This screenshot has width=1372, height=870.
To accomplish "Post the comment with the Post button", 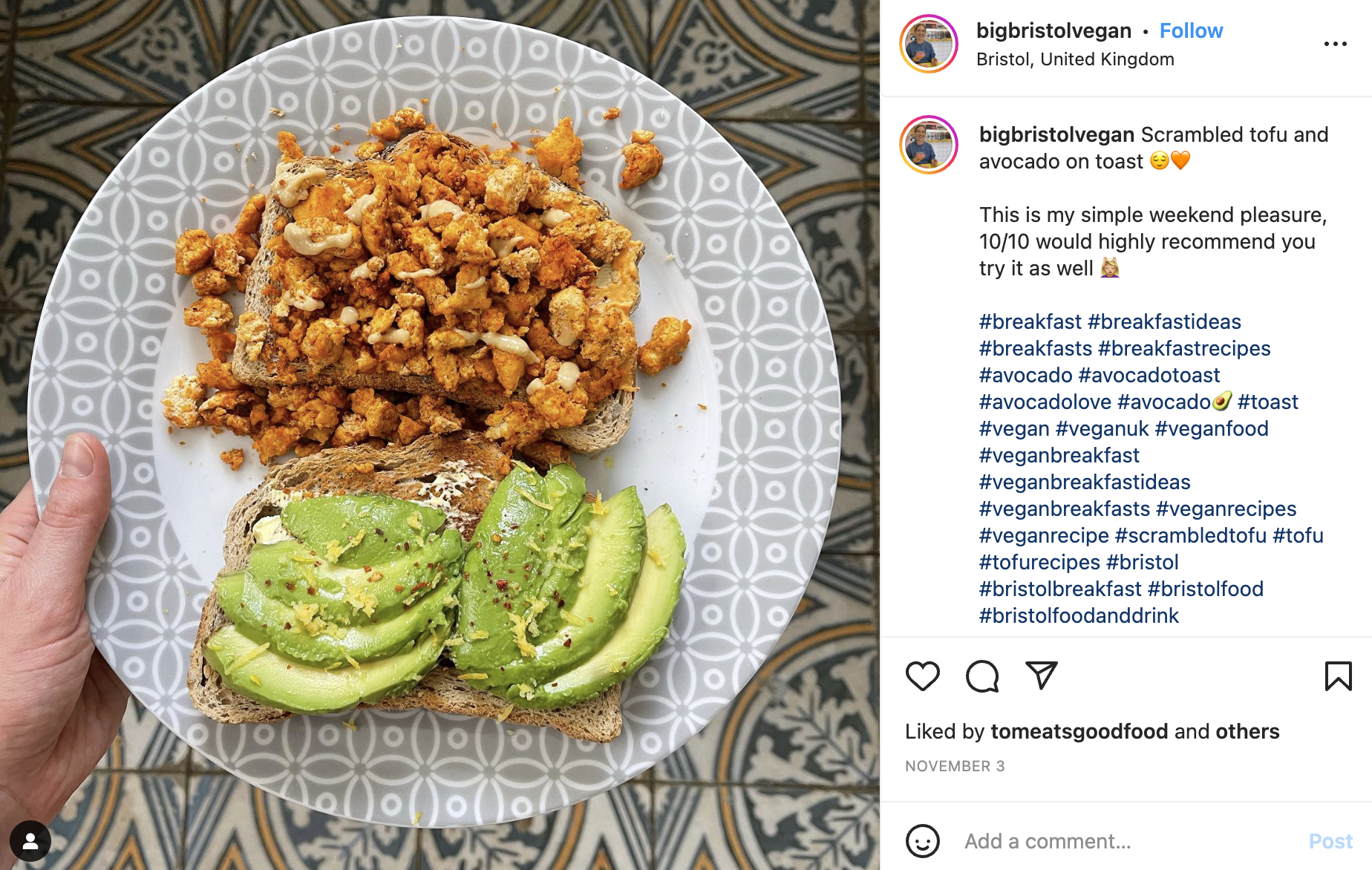I will (1330, 841).
